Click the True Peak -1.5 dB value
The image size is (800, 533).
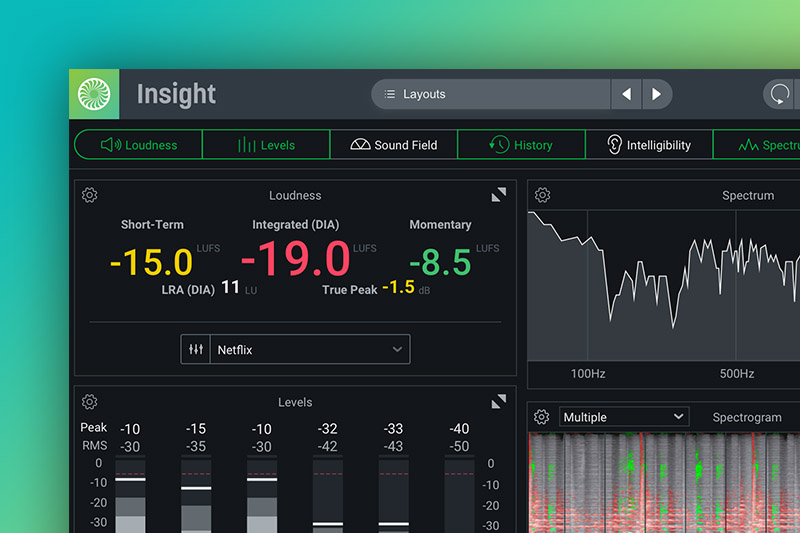[x=398, y=287]
